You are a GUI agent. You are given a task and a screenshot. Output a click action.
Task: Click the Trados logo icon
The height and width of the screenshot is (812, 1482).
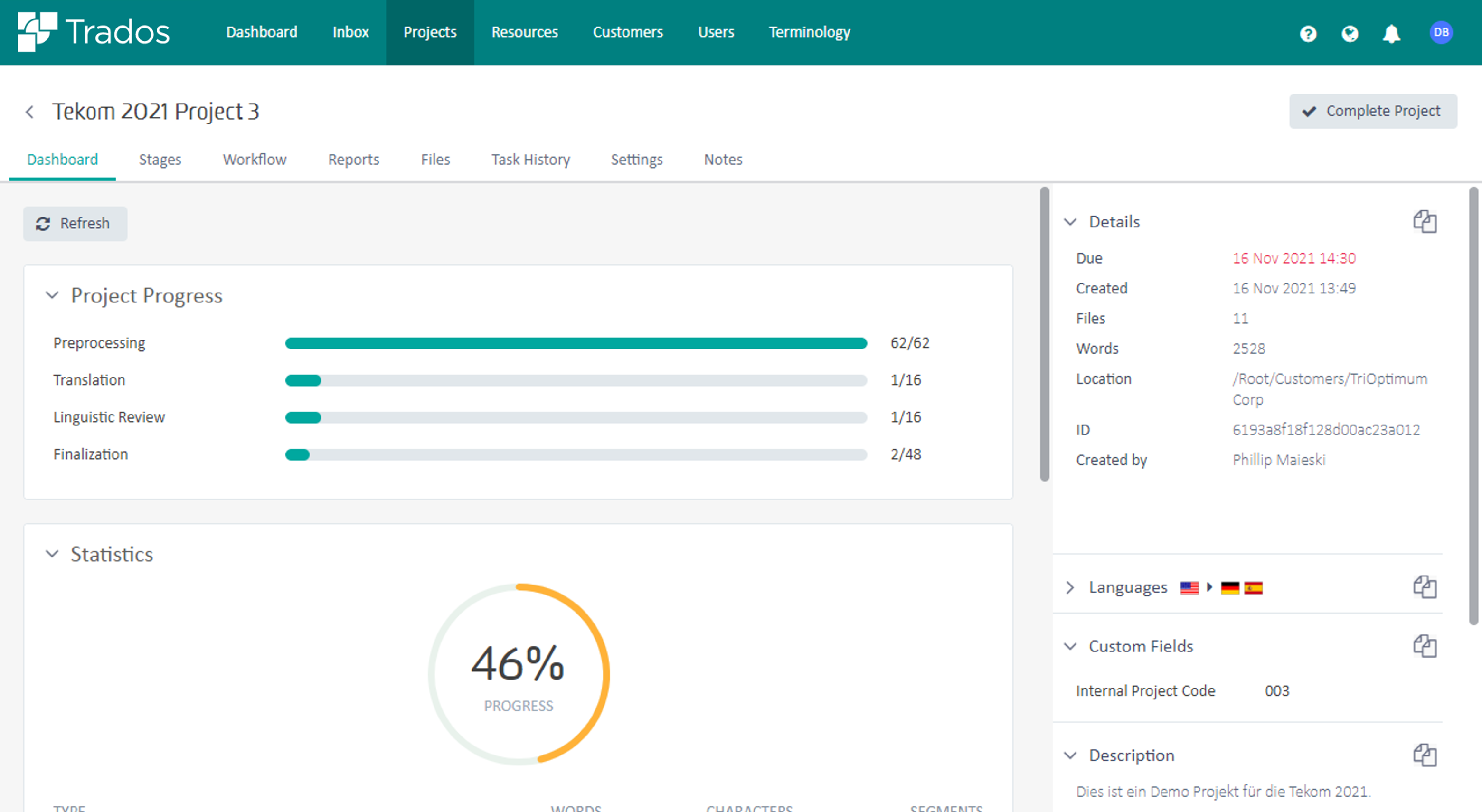tap(38, 32)
